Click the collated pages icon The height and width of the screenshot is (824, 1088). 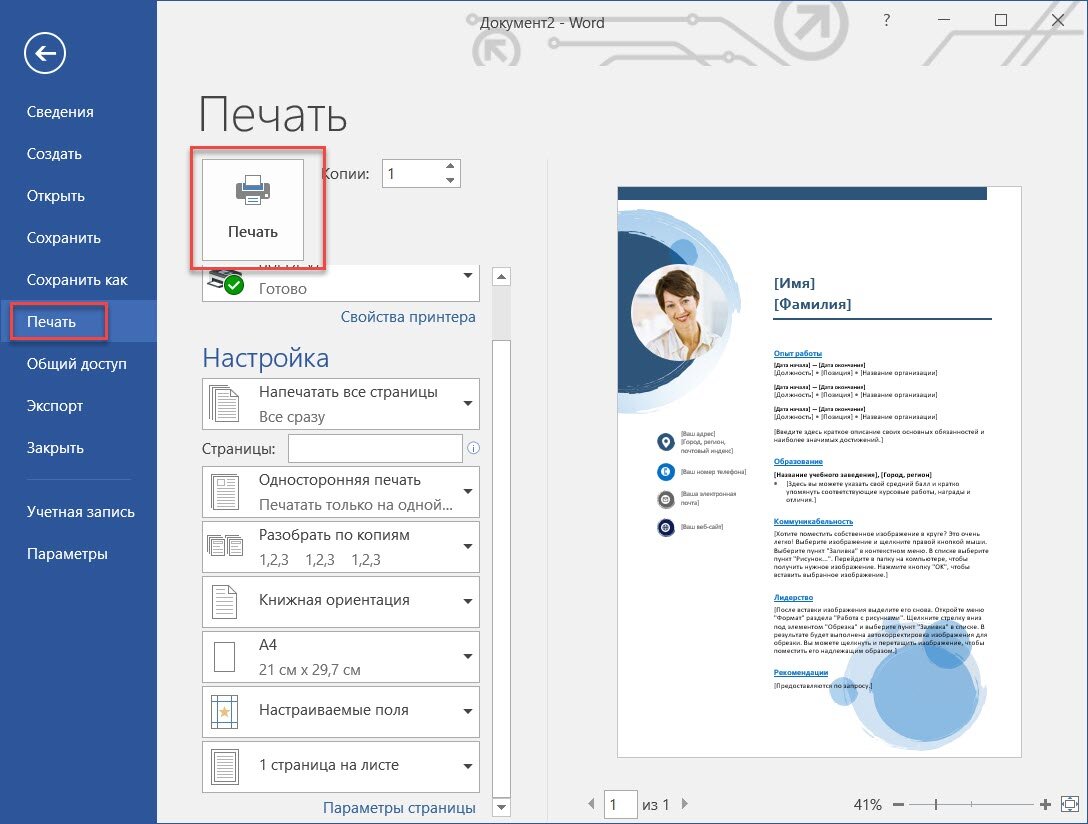click(x=225, y=546)
